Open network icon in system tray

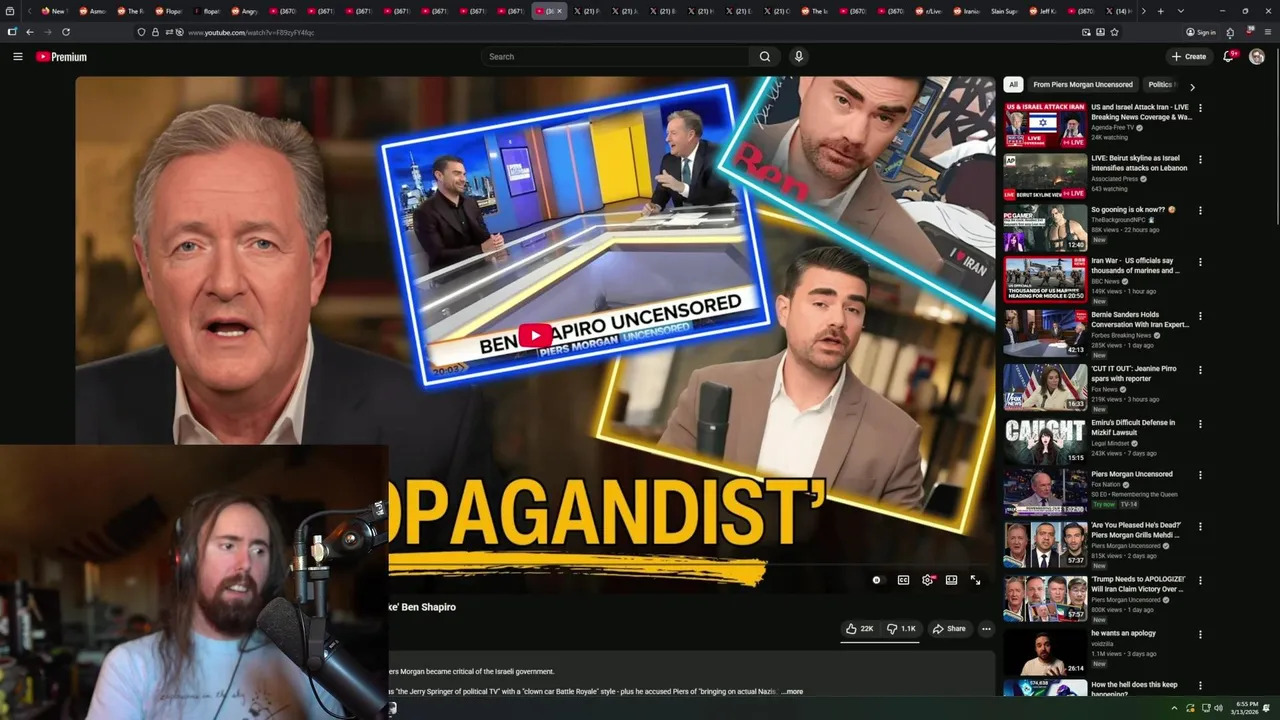(1204, 708)
